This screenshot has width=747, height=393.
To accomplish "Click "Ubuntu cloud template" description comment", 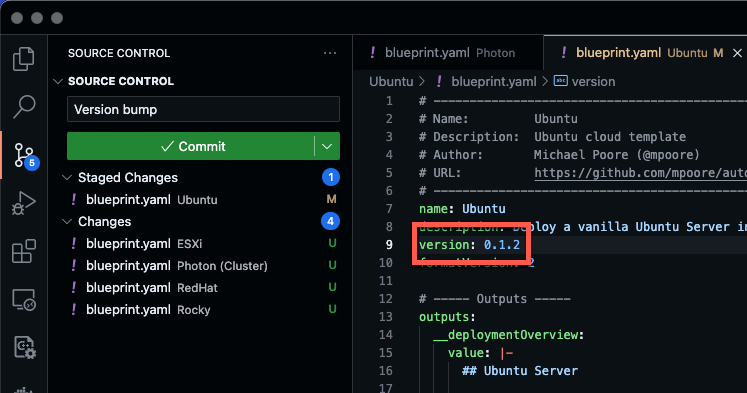I will pyautogui.click(x=610, y=137).
